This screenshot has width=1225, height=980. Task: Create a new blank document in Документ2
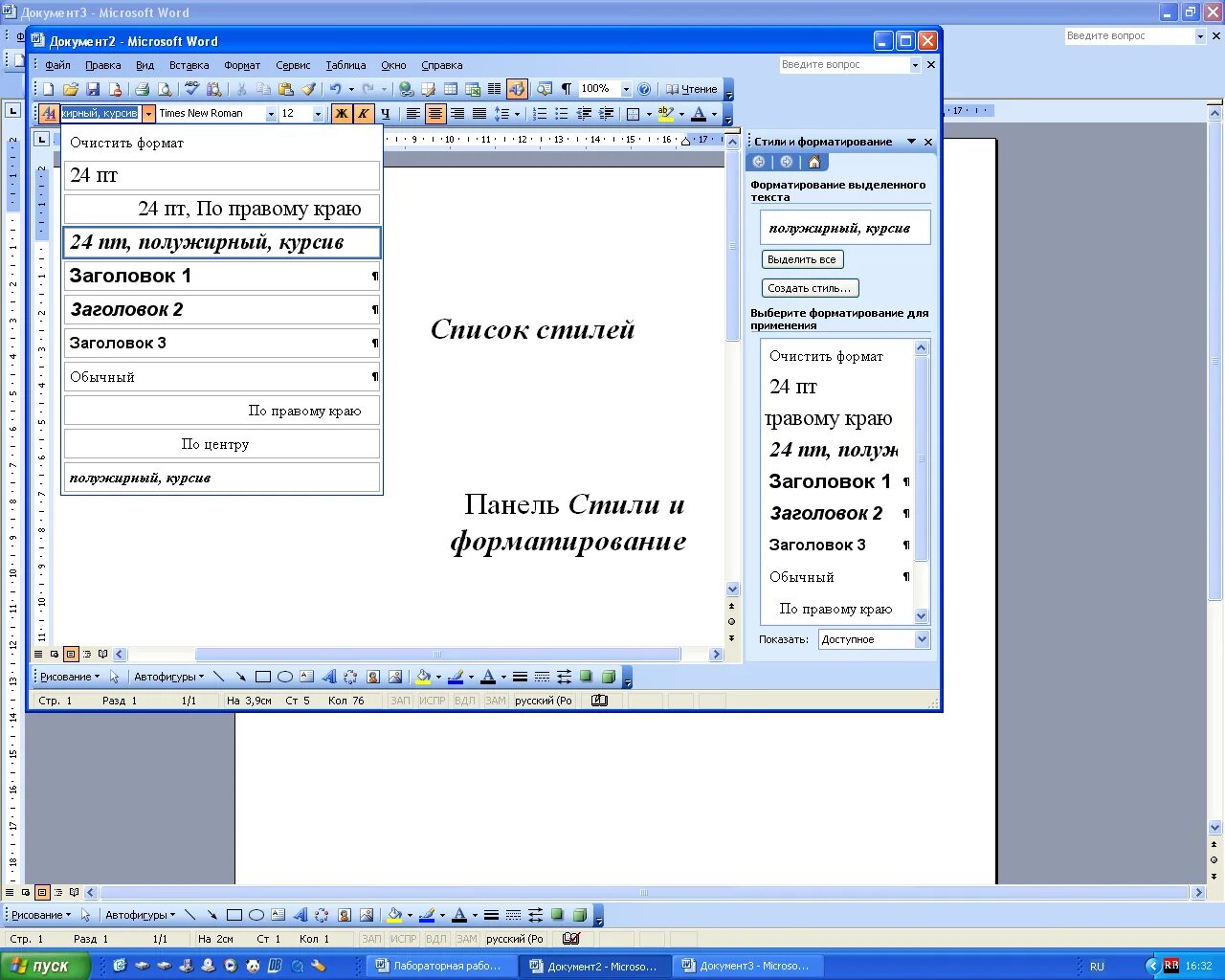tap(49, 89)
